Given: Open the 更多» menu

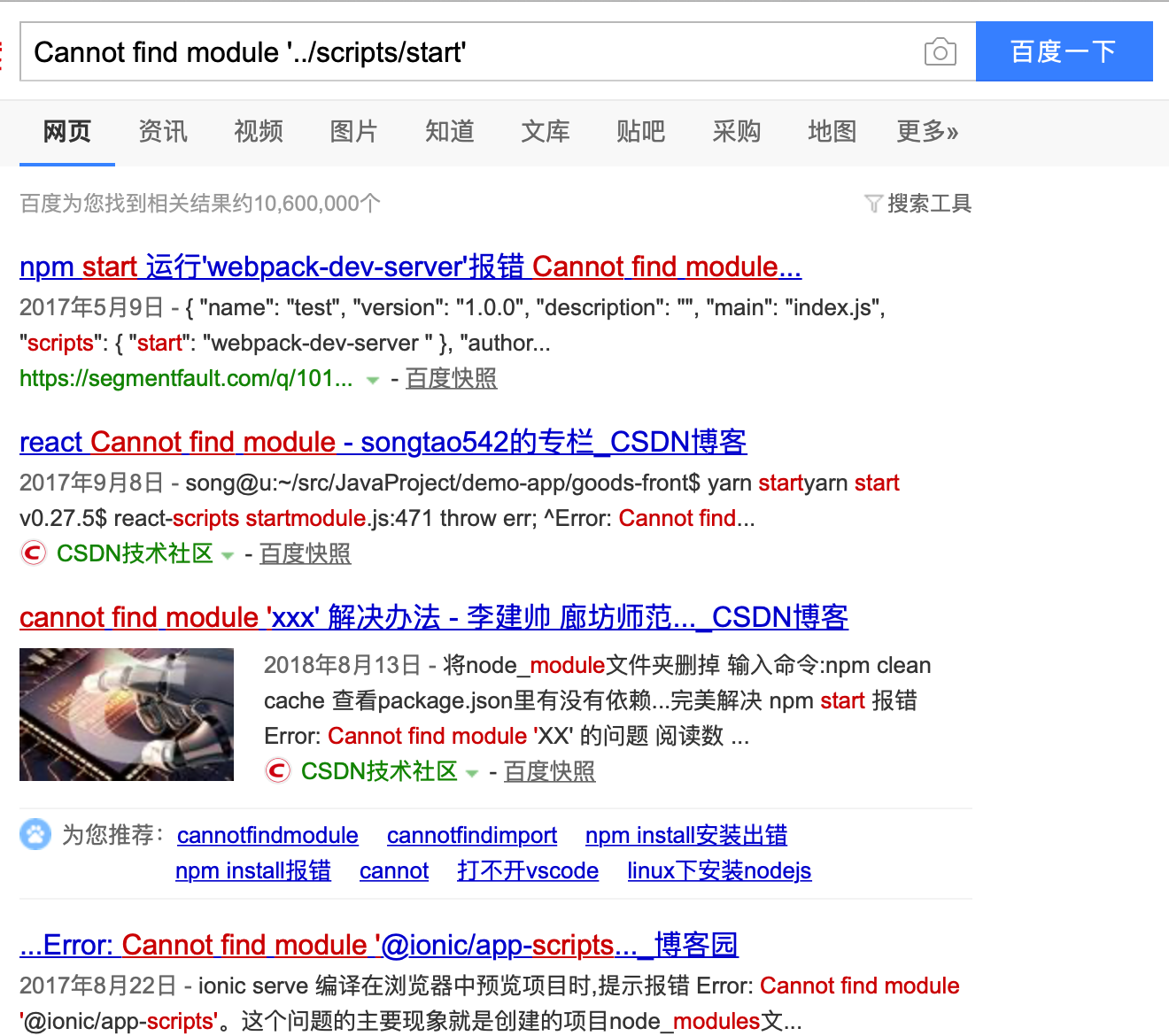Looking at the screenshot, I should [x=926, y=131].
